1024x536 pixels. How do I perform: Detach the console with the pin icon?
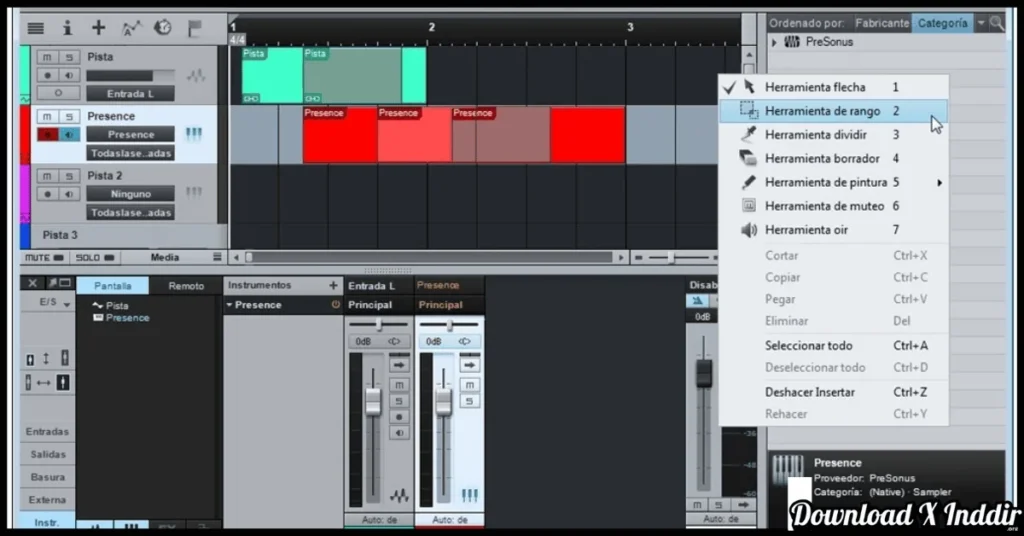[52, 283]
